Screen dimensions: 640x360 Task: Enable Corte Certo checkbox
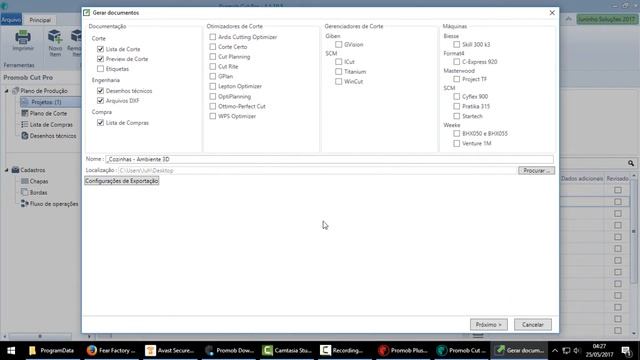(213, 47)
